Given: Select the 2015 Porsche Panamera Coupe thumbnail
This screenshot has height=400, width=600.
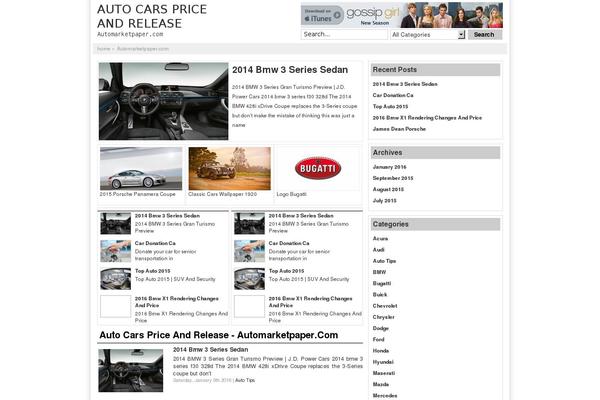Looking at the screenshot, I should [x=141, y=168].
